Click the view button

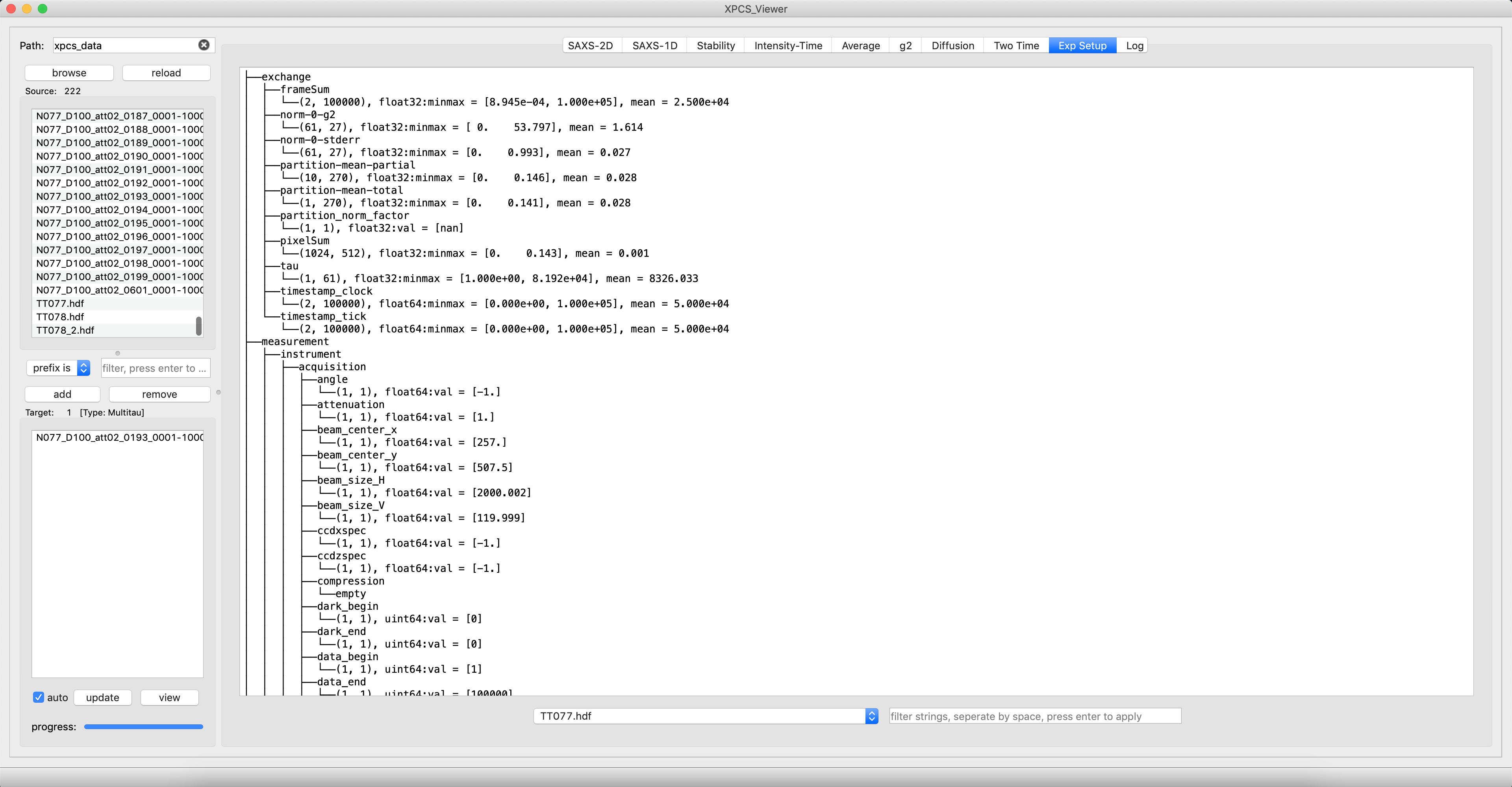[x=169, y=697]
